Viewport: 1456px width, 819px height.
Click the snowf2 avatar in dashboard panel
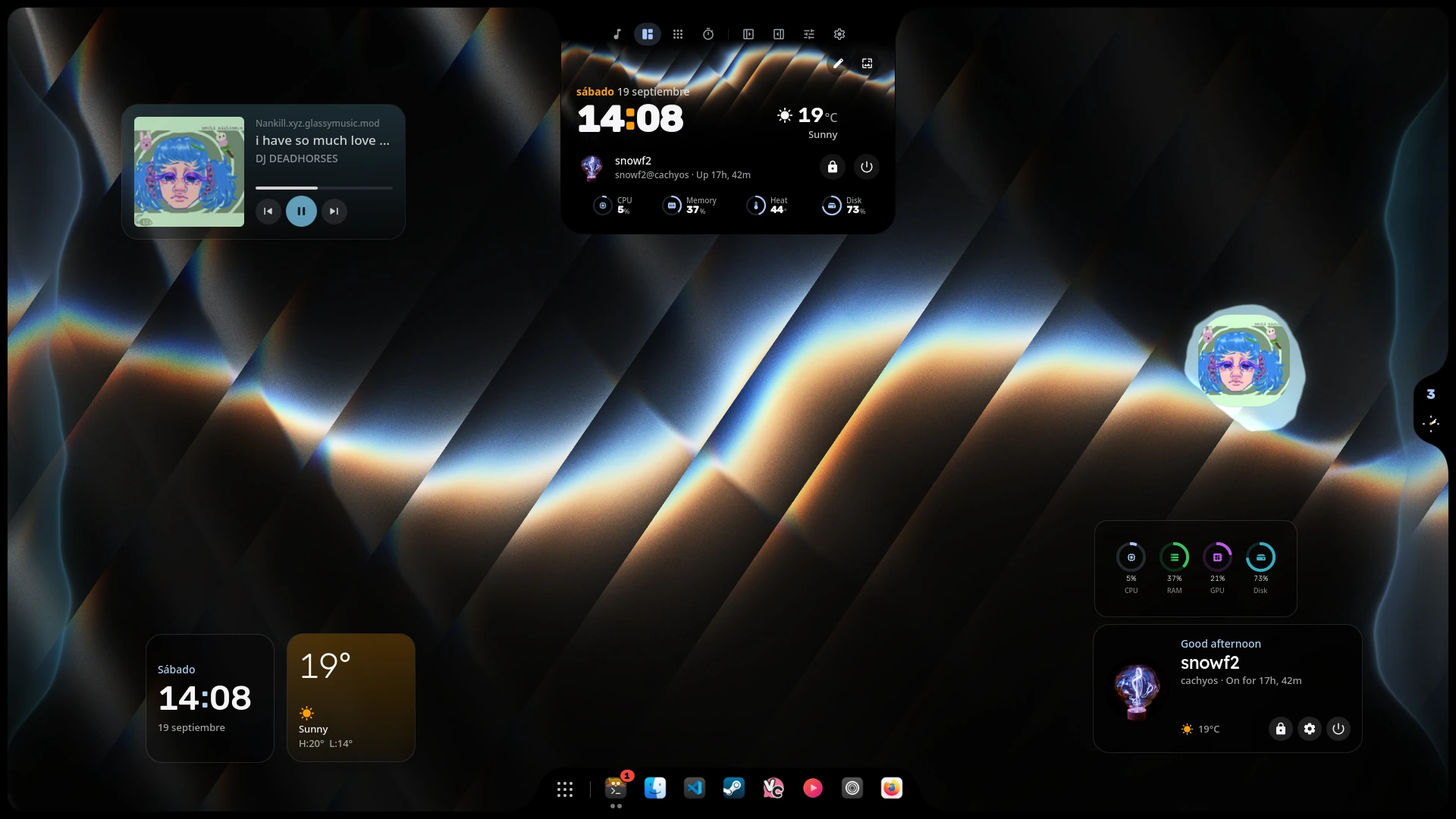click(x=591, y=168)
